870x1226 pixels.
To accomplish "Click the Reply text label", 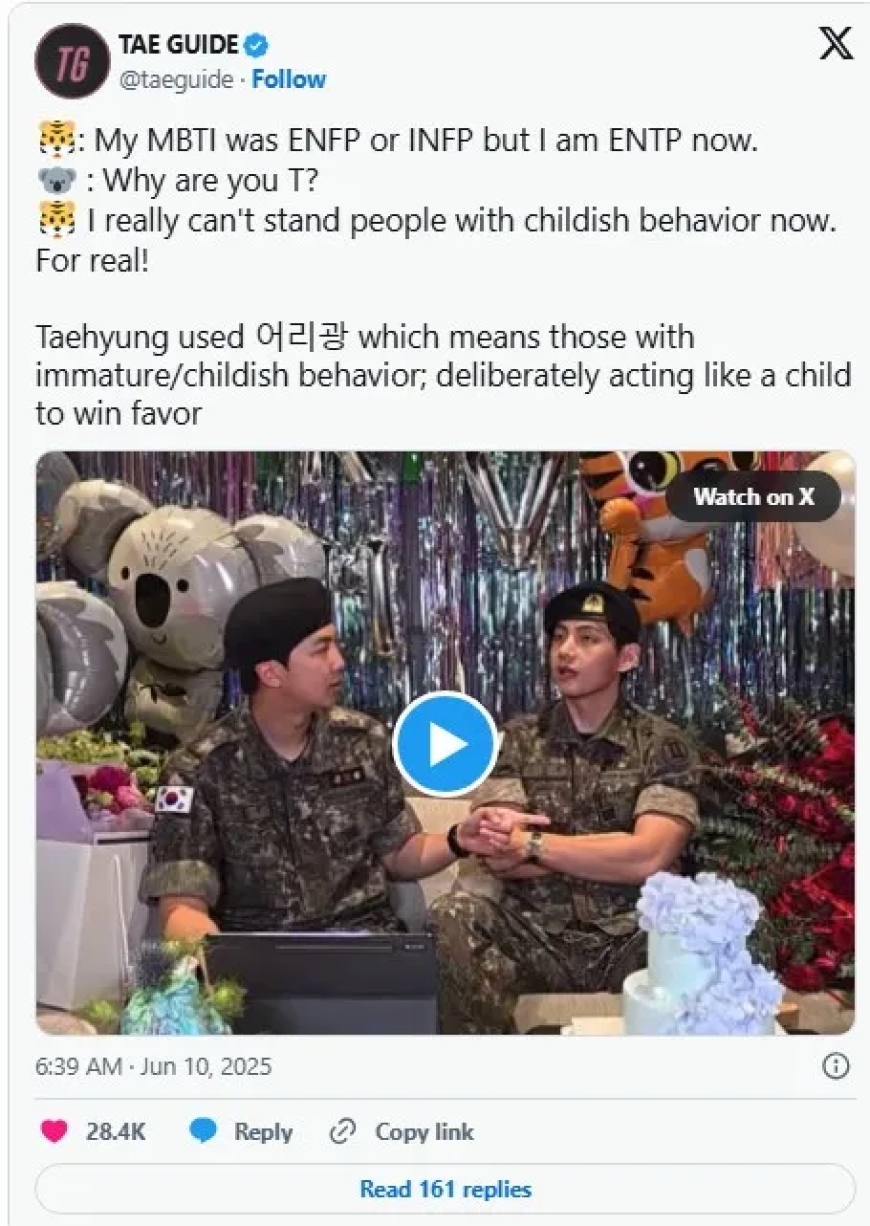I will (263, 1132).
